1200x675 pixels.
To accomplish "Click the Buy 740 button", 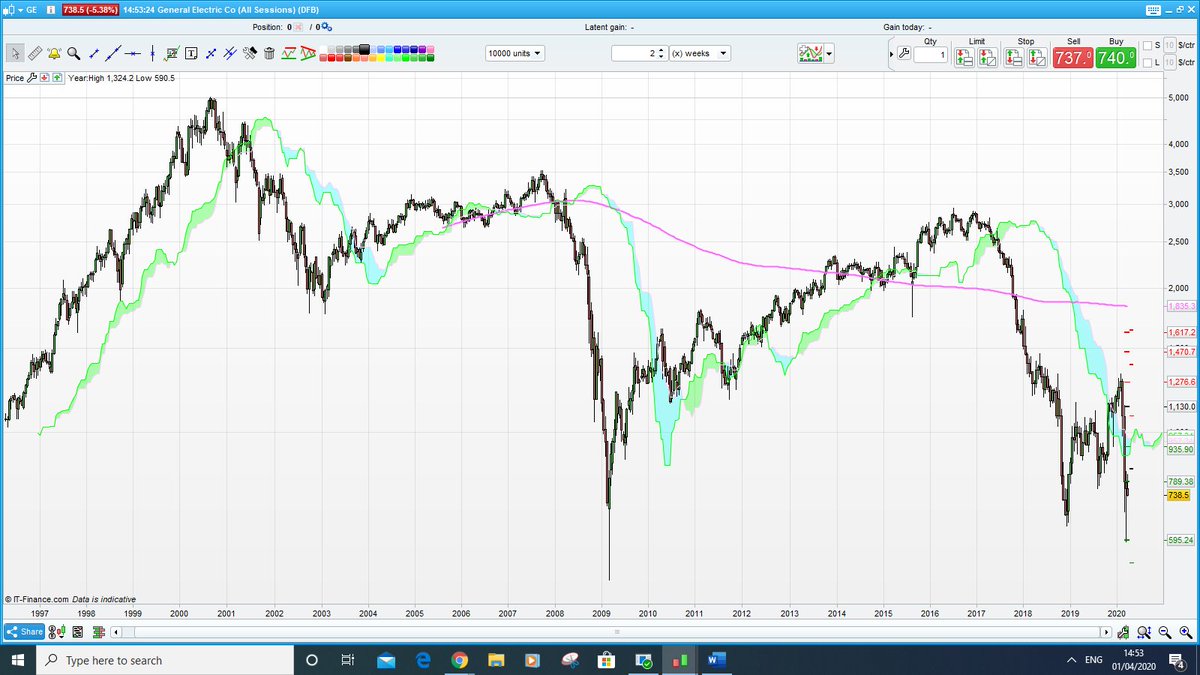I will point(1115,57).
